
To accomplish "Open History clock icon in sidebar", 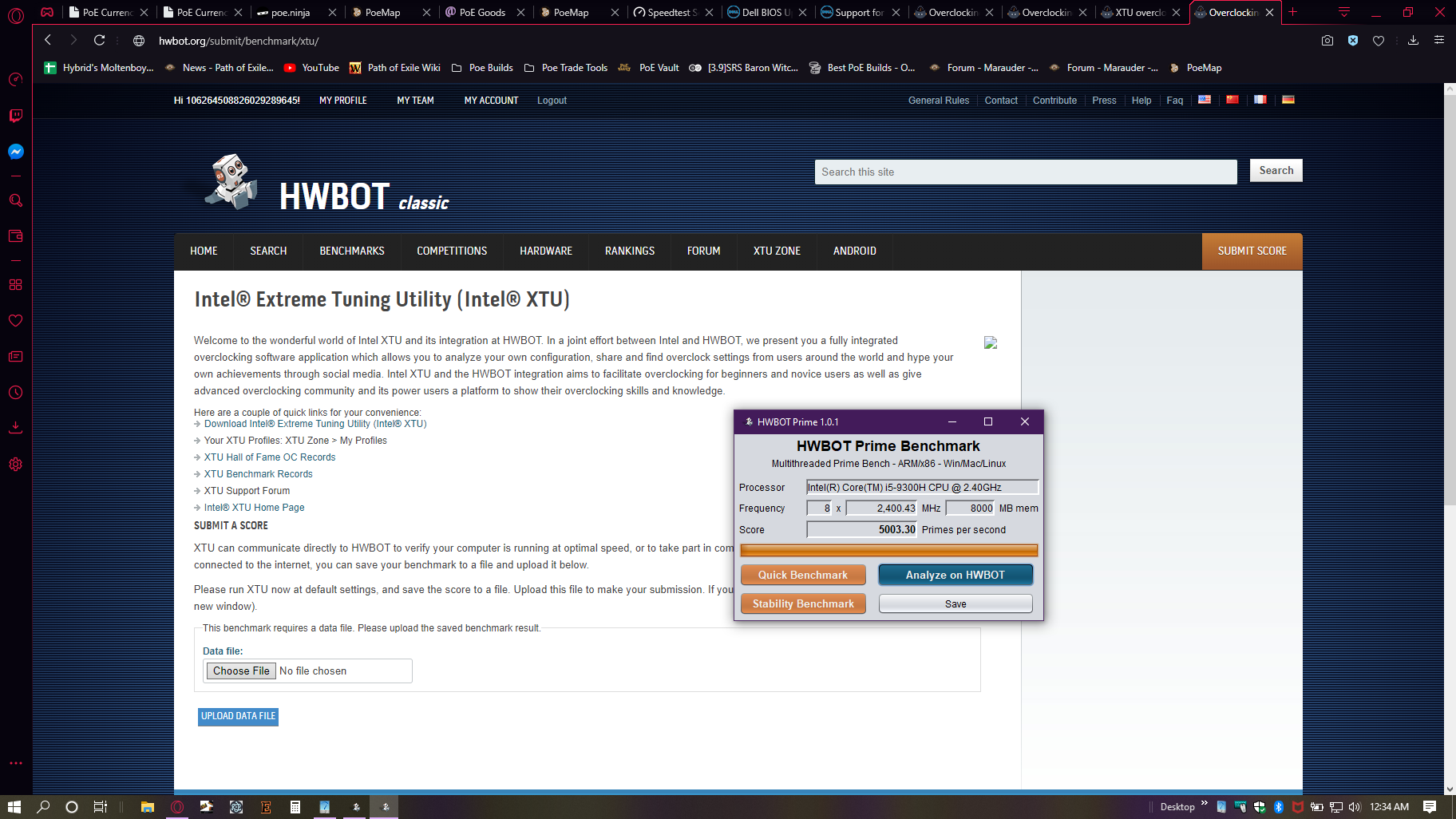I will point(15,393).
